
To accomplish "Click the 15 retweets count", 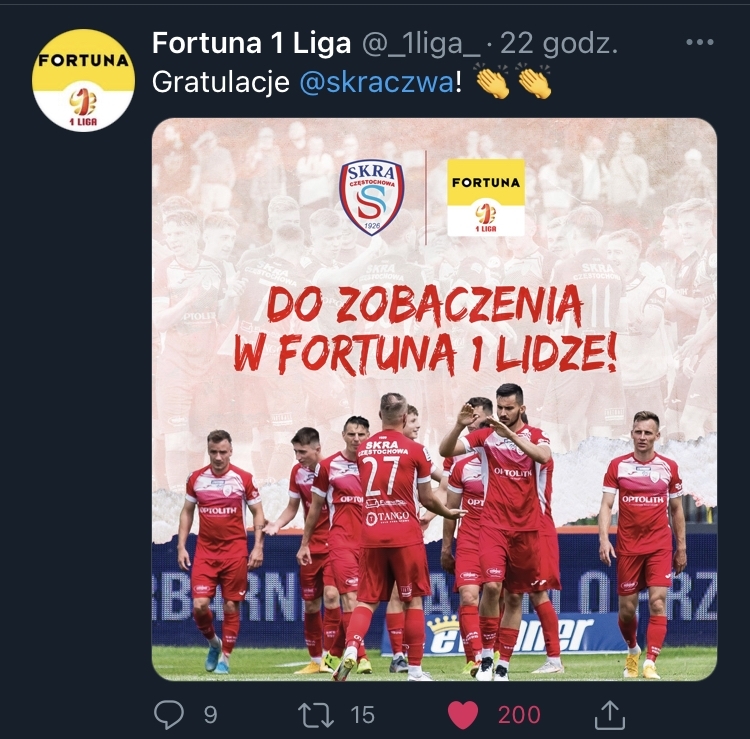I will tap(362, 715).
